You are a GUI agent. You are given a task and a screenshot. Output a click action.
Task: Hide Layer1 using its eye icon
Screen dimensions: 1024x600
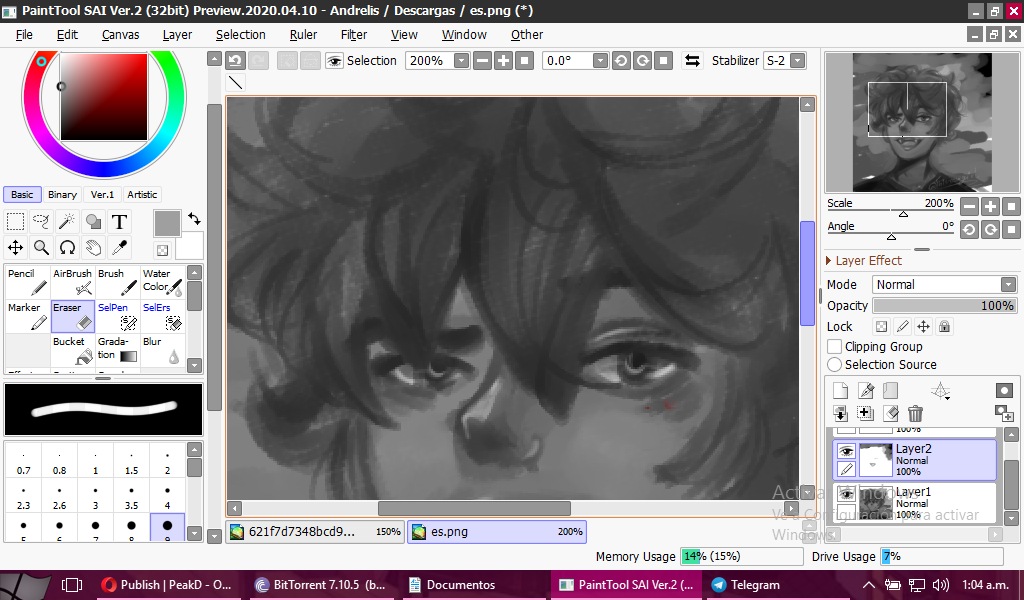coord(846,494)
